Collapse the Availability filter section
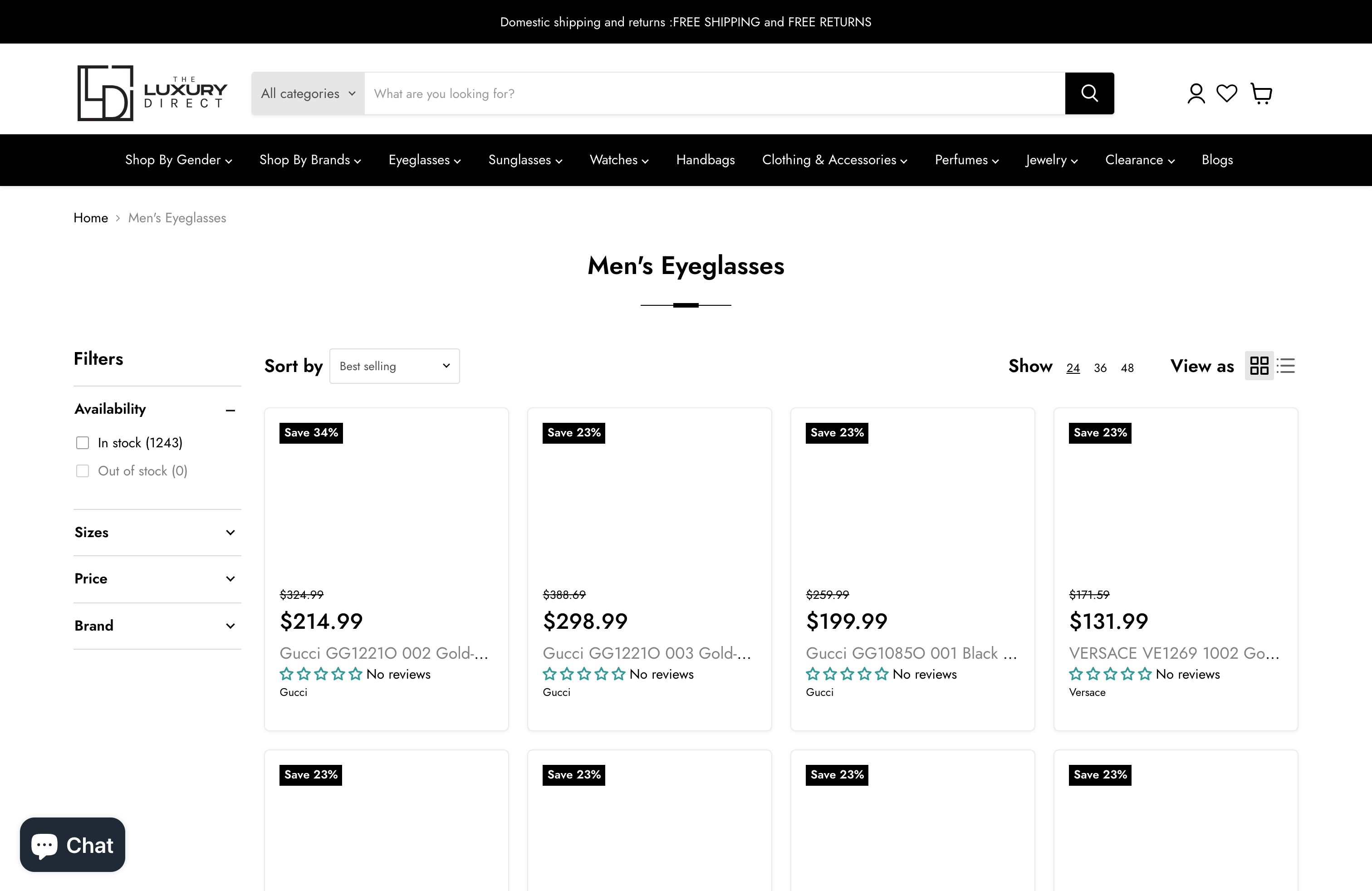 [x=231, y=409]
